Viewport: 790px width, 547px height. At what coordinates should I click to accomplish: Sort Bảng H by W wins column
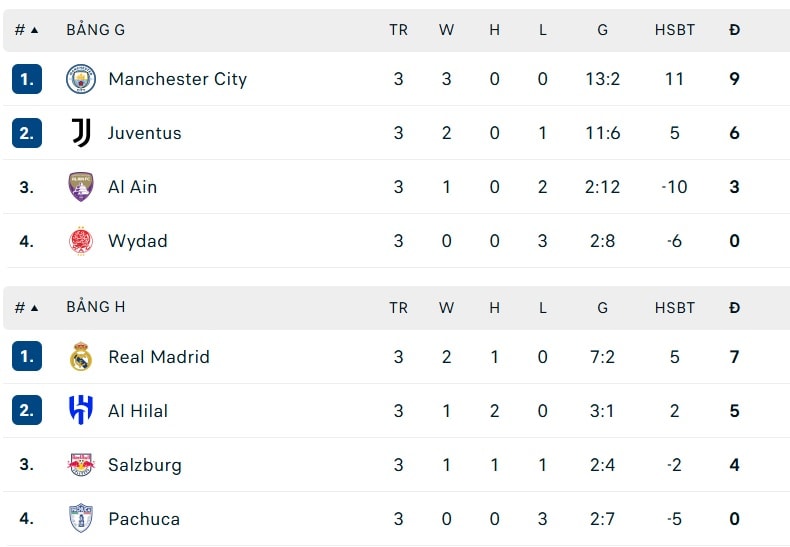tap(446, 308)
